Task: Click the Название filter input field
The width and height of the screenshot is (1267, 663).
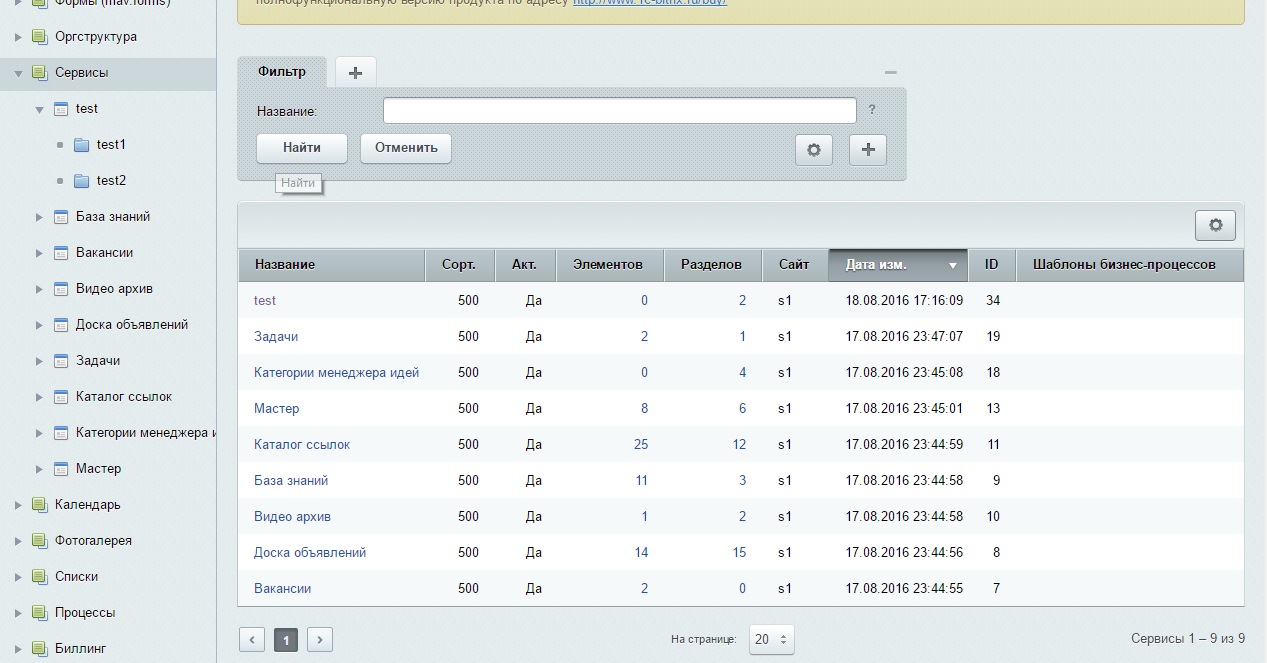Action: click(619, 110)
